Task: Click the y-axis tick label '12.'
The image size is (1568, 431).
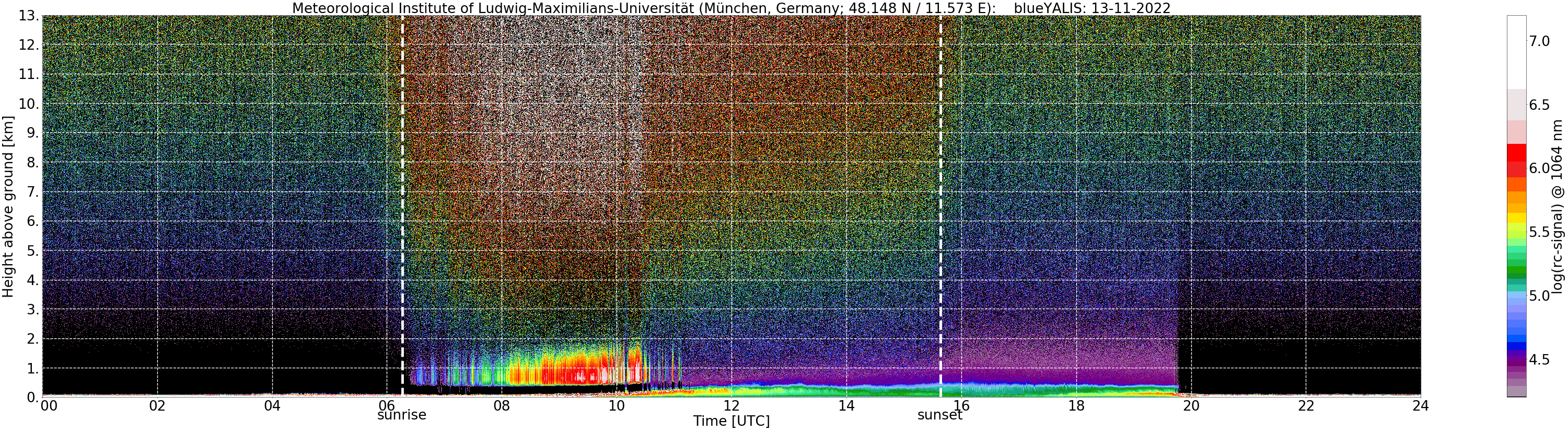Action: pos(29,45)
